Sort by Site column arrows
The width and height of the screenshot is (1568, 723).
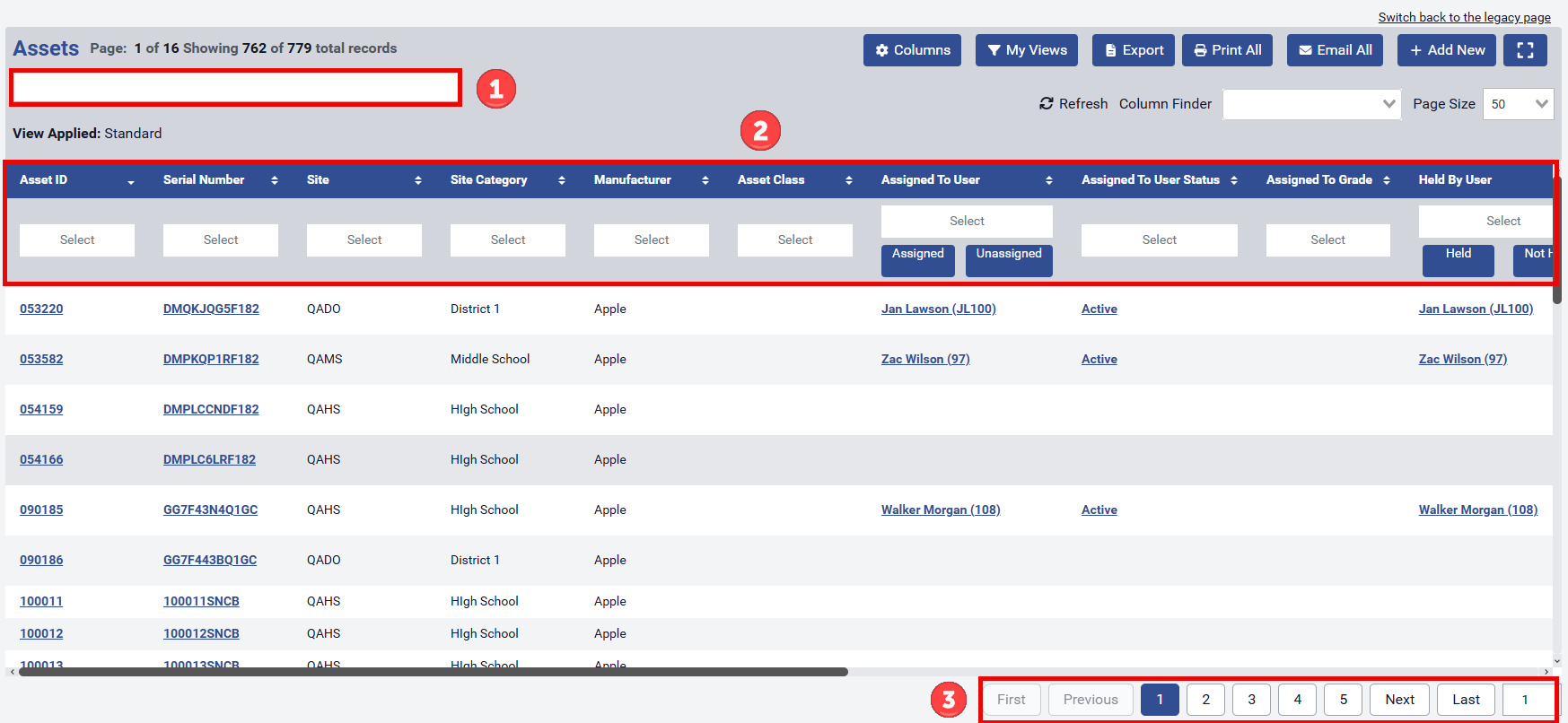tap(418, 180)
